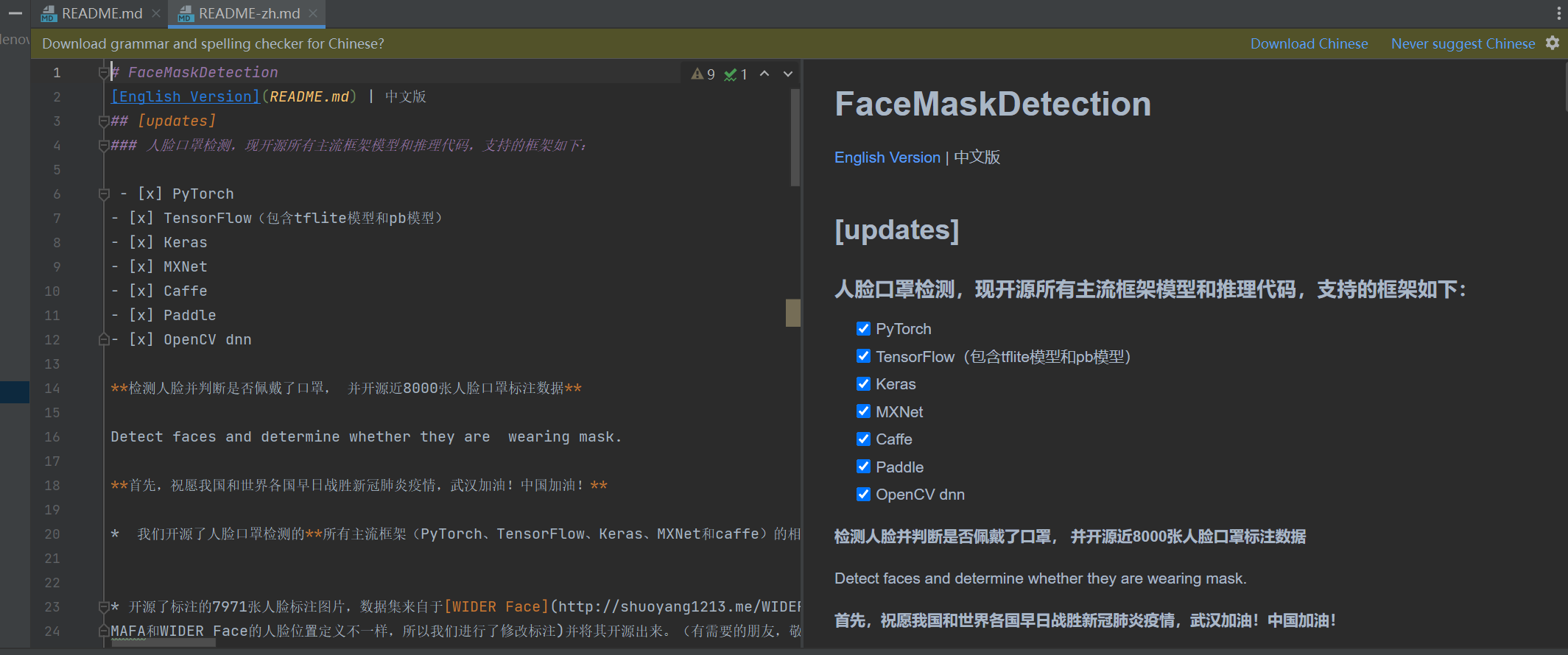The height and width of the screenshot is (655, 1568).
Task: Close the README-zh.md tab
Action: coord(313,13)
